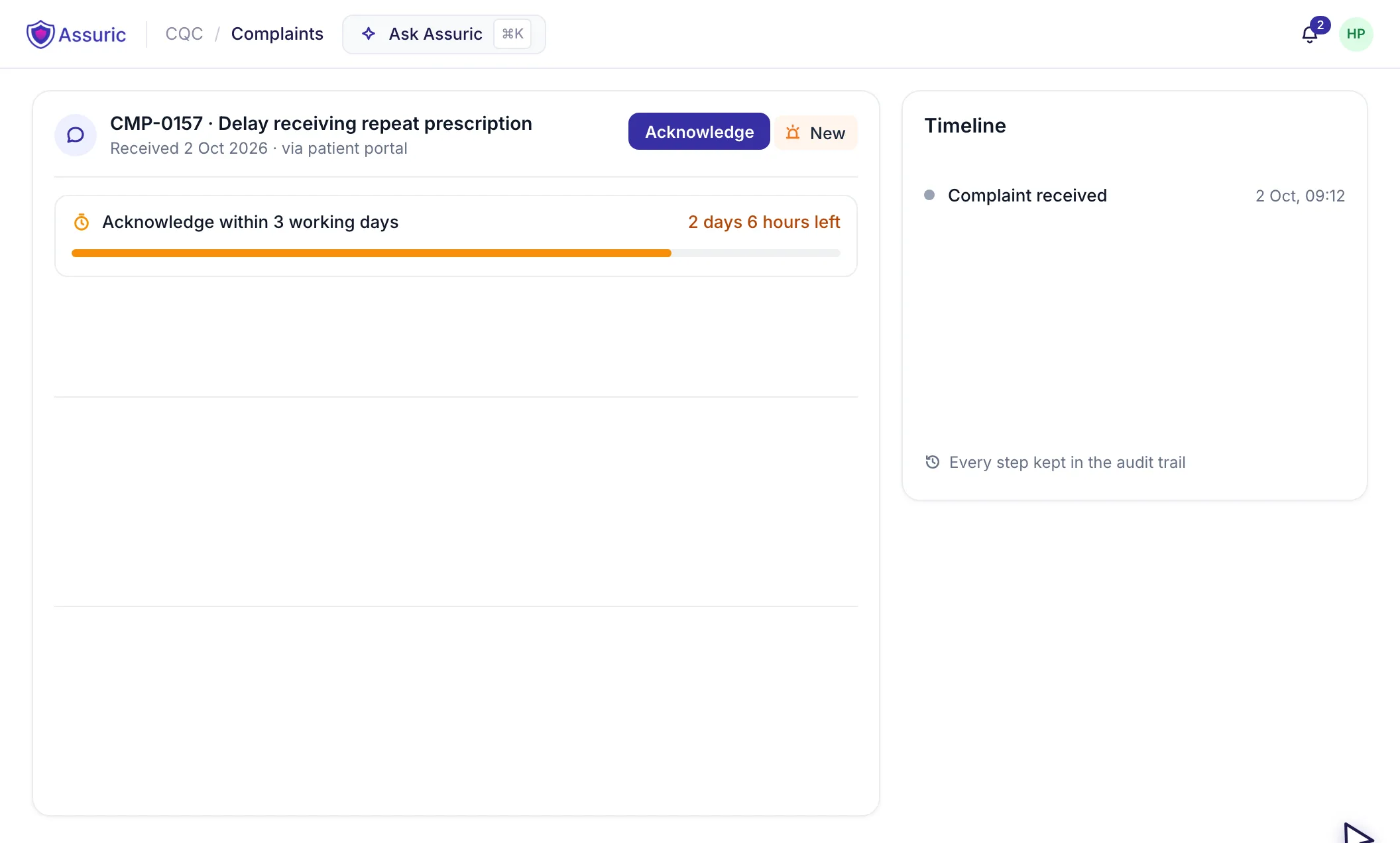Click the ⌘K shortcut key badge

512,34
